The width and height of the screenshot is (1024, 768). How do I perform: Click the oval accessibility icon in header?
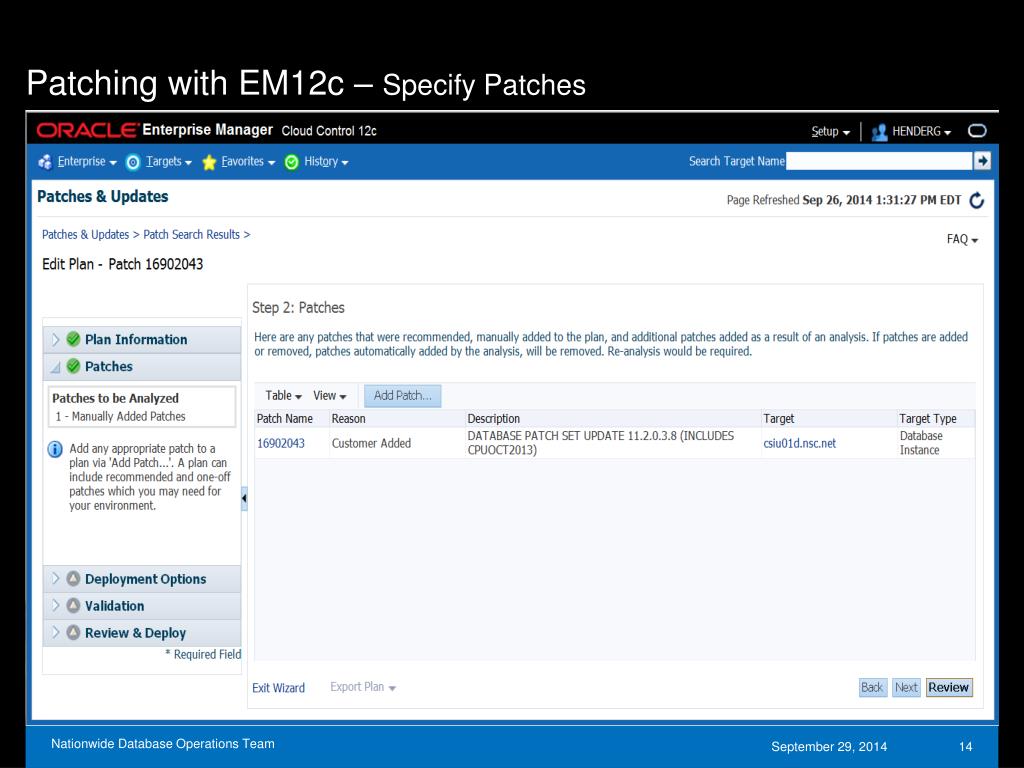[x=977, y=131]
